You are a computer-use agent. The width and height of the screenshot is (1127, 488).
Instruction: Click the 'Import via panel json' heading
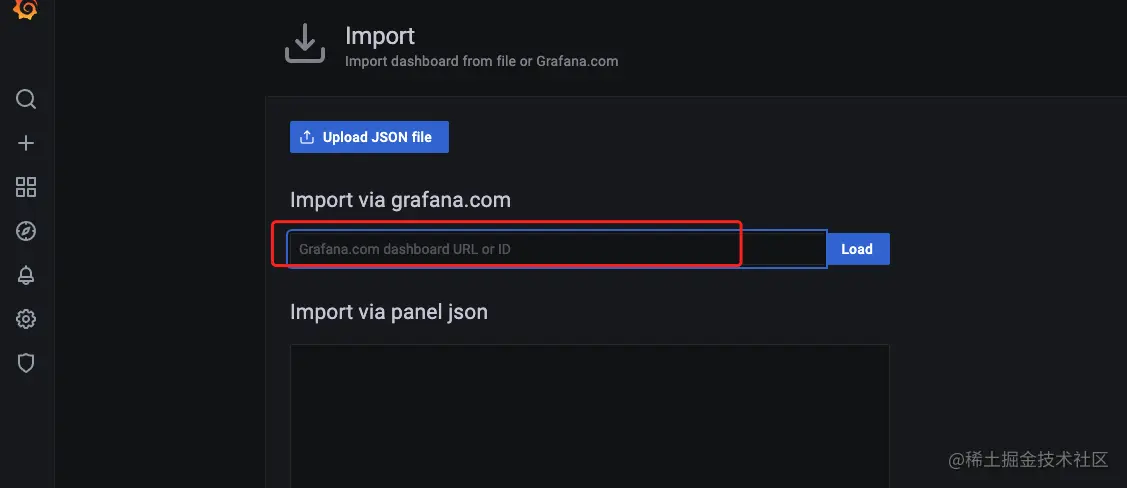coord(389,312)
